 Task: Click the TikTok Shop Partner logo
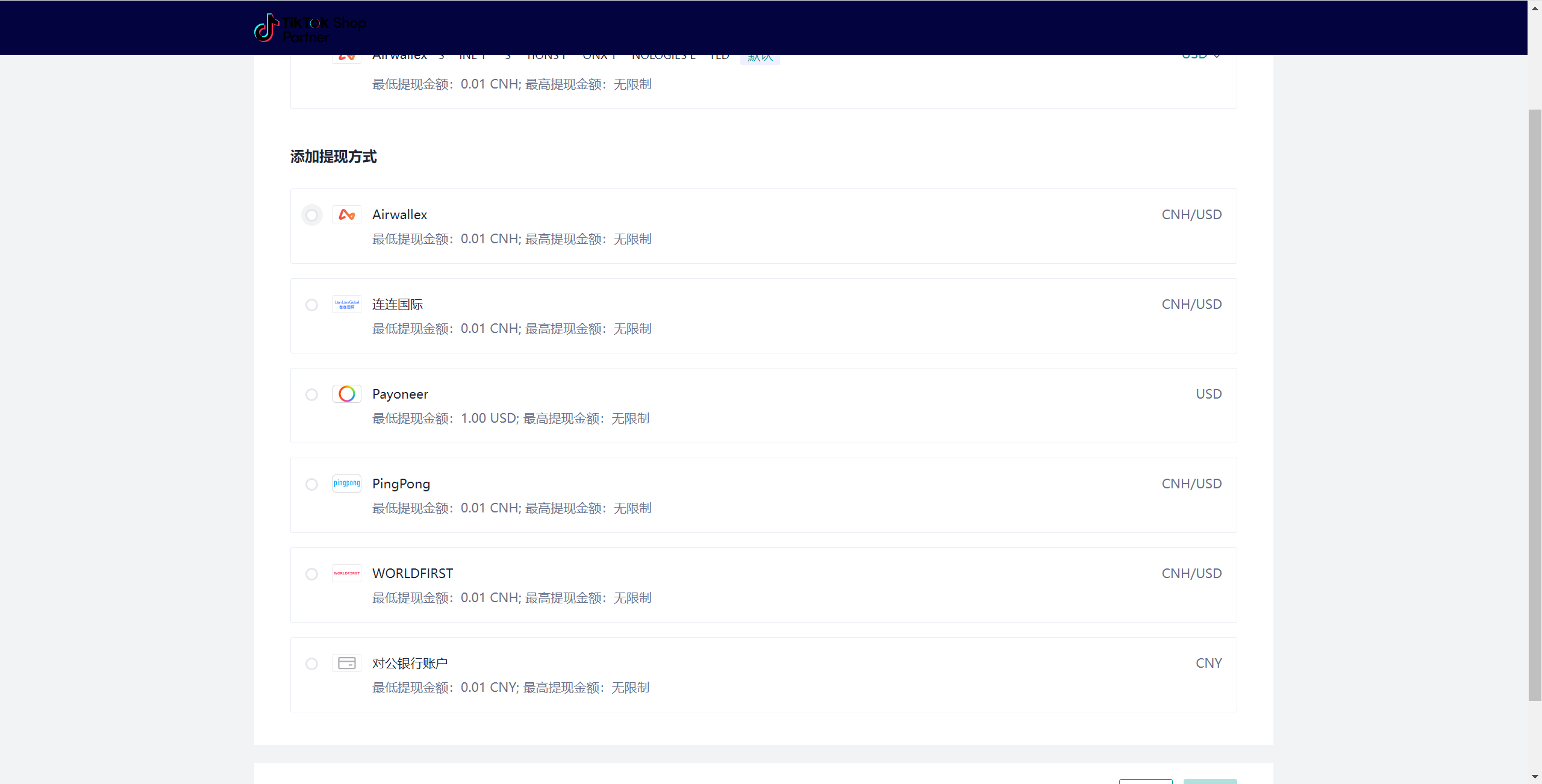(x=310, y=28)
